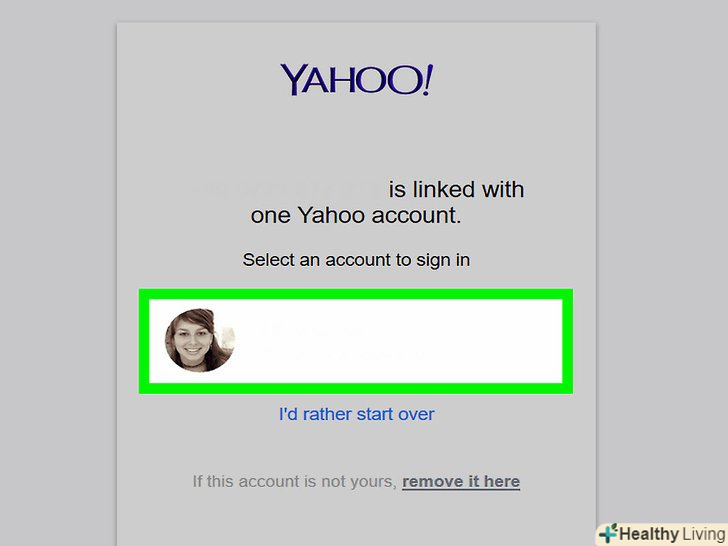Image resolution: width=728 pixels, height=546 pixels.
Task: Click the gray card area below the Yahoo logo
Action: 356,139
